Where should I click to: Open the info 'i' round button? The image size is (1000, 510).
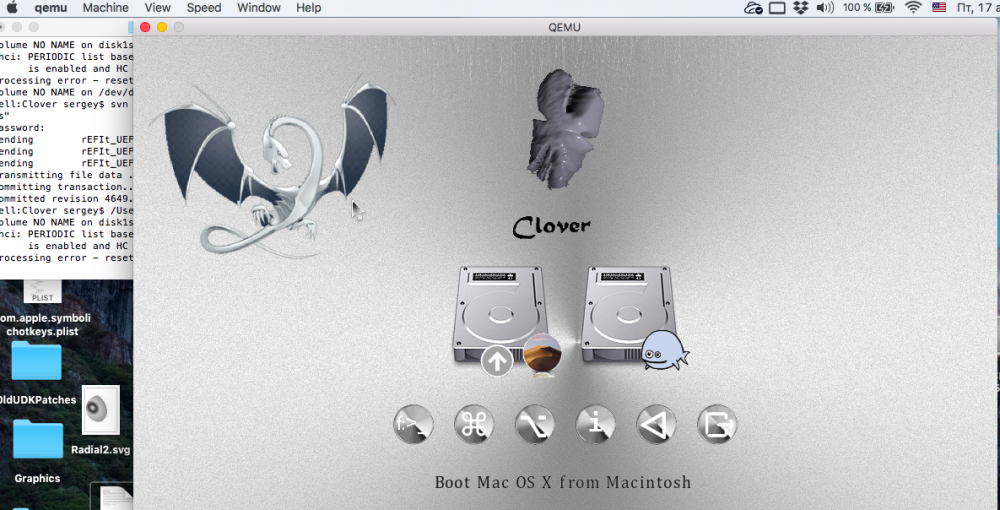[x=596, y=425]
